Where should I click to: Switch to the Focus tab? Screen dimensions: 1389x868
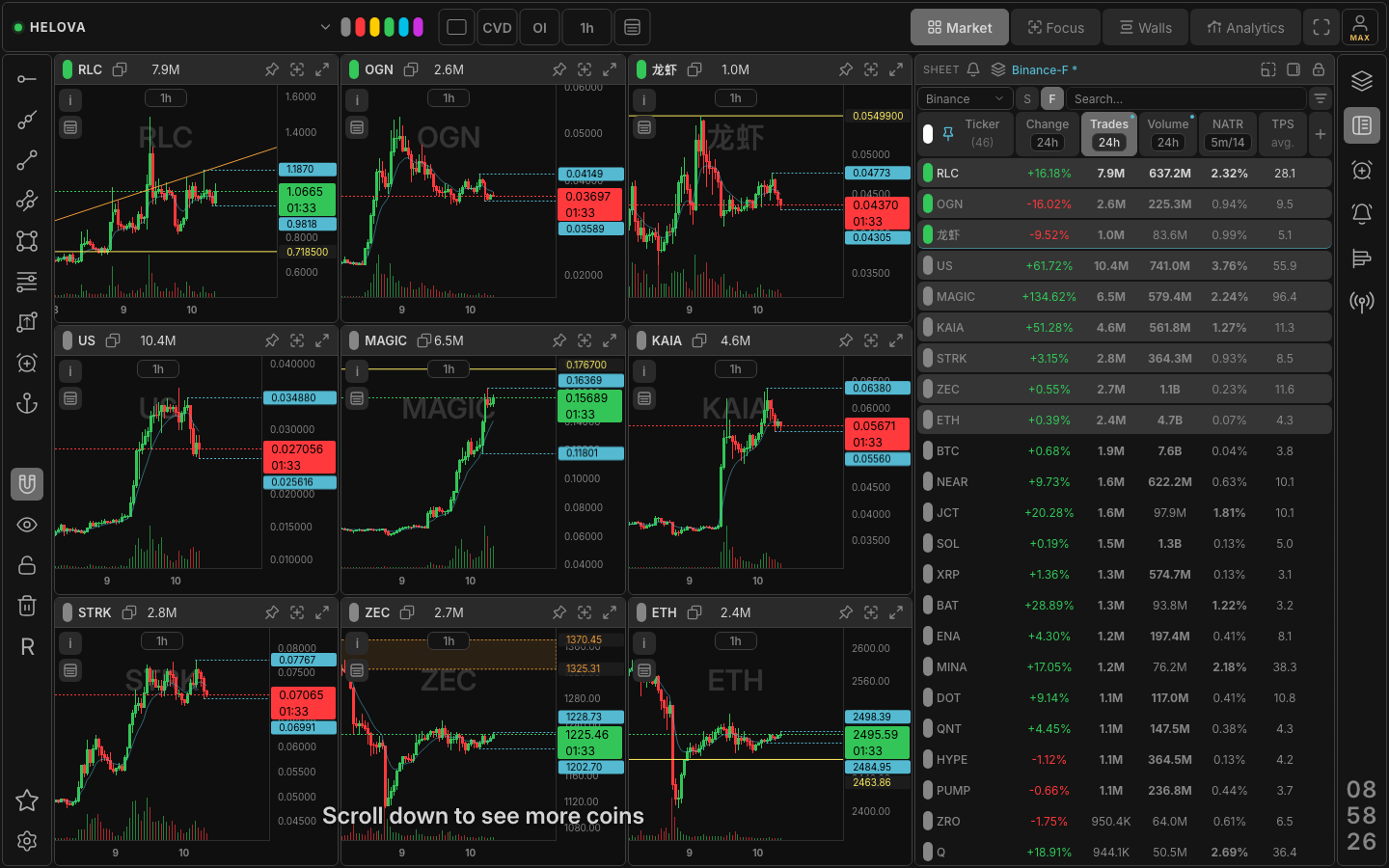1056,28
